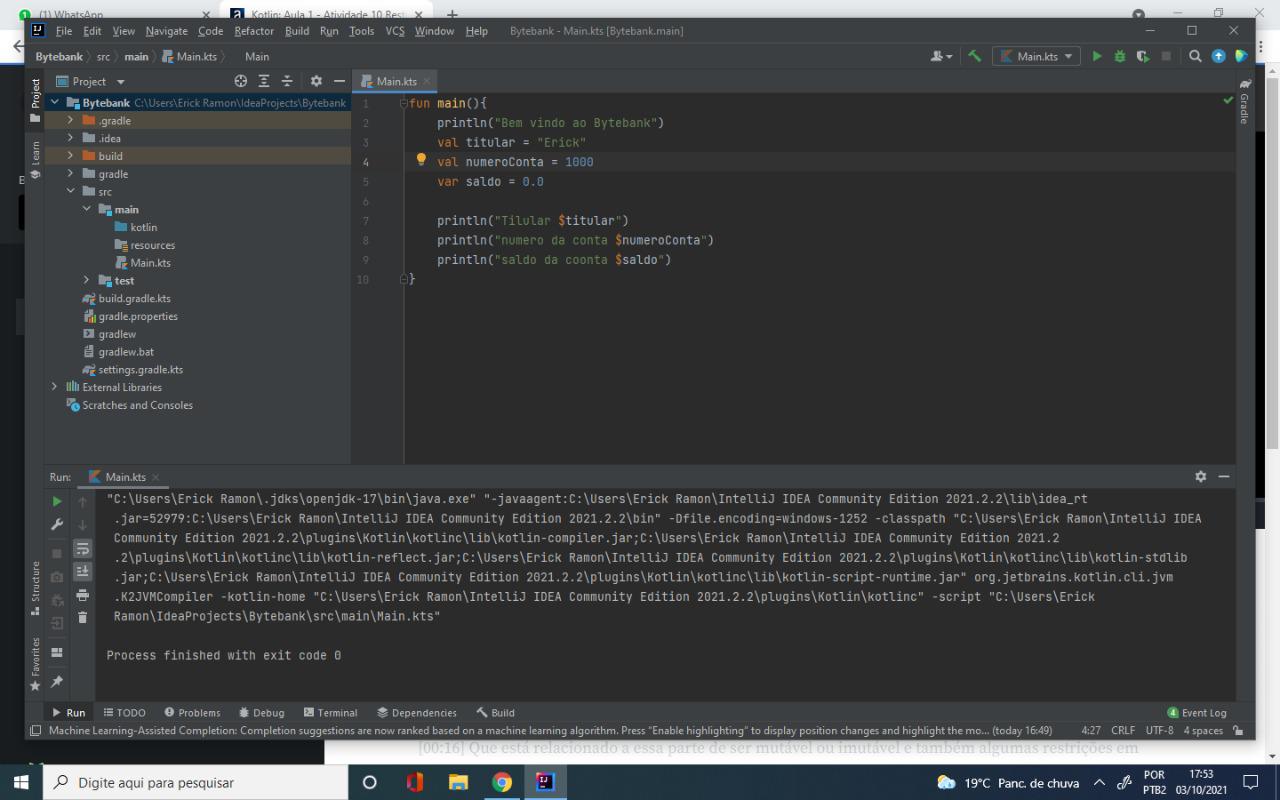Screen dimensions: 1280x800
Task: Click the blue IDE update arrow icon
Action: [x=1218, y=56]
